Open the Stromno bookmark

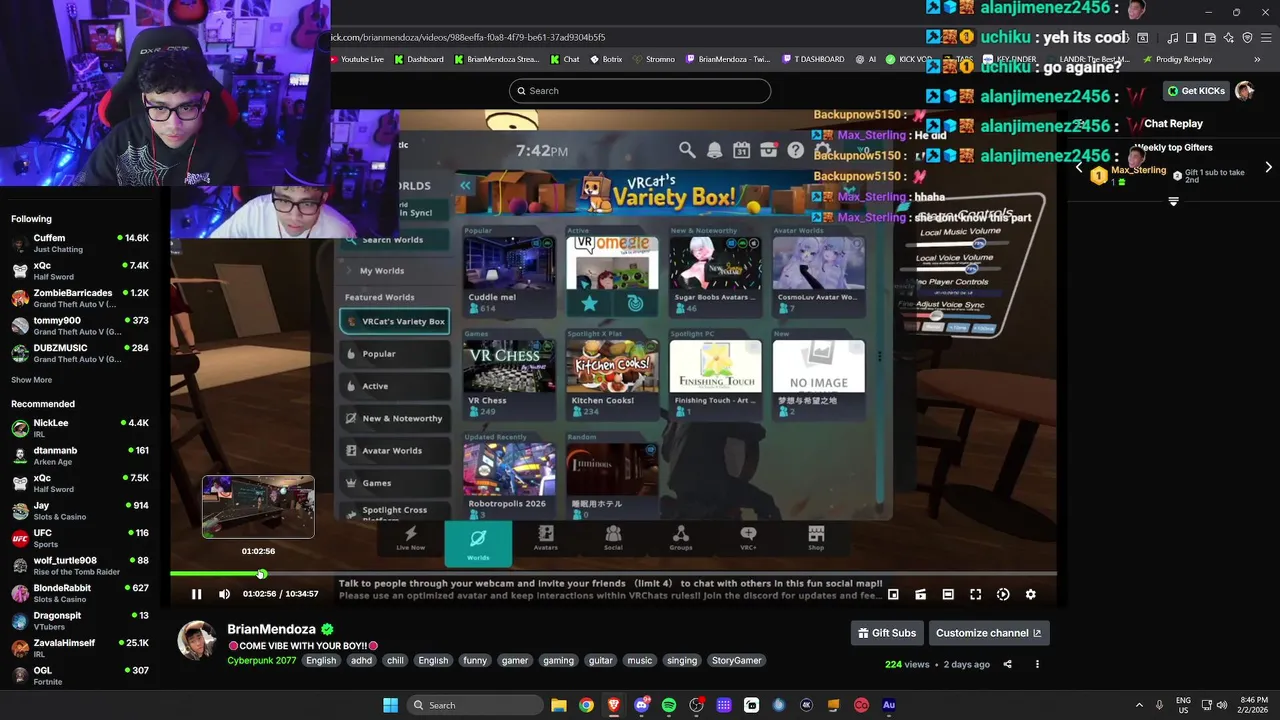[653, 59]
